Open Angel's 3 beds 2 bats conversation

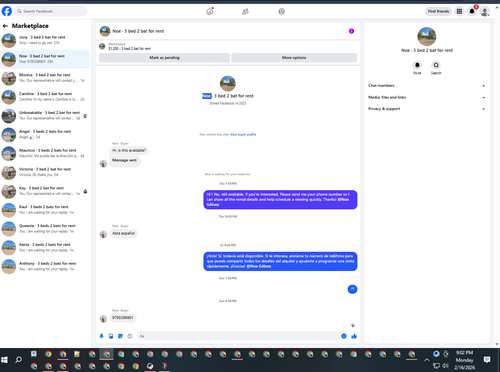pos(45,134)
